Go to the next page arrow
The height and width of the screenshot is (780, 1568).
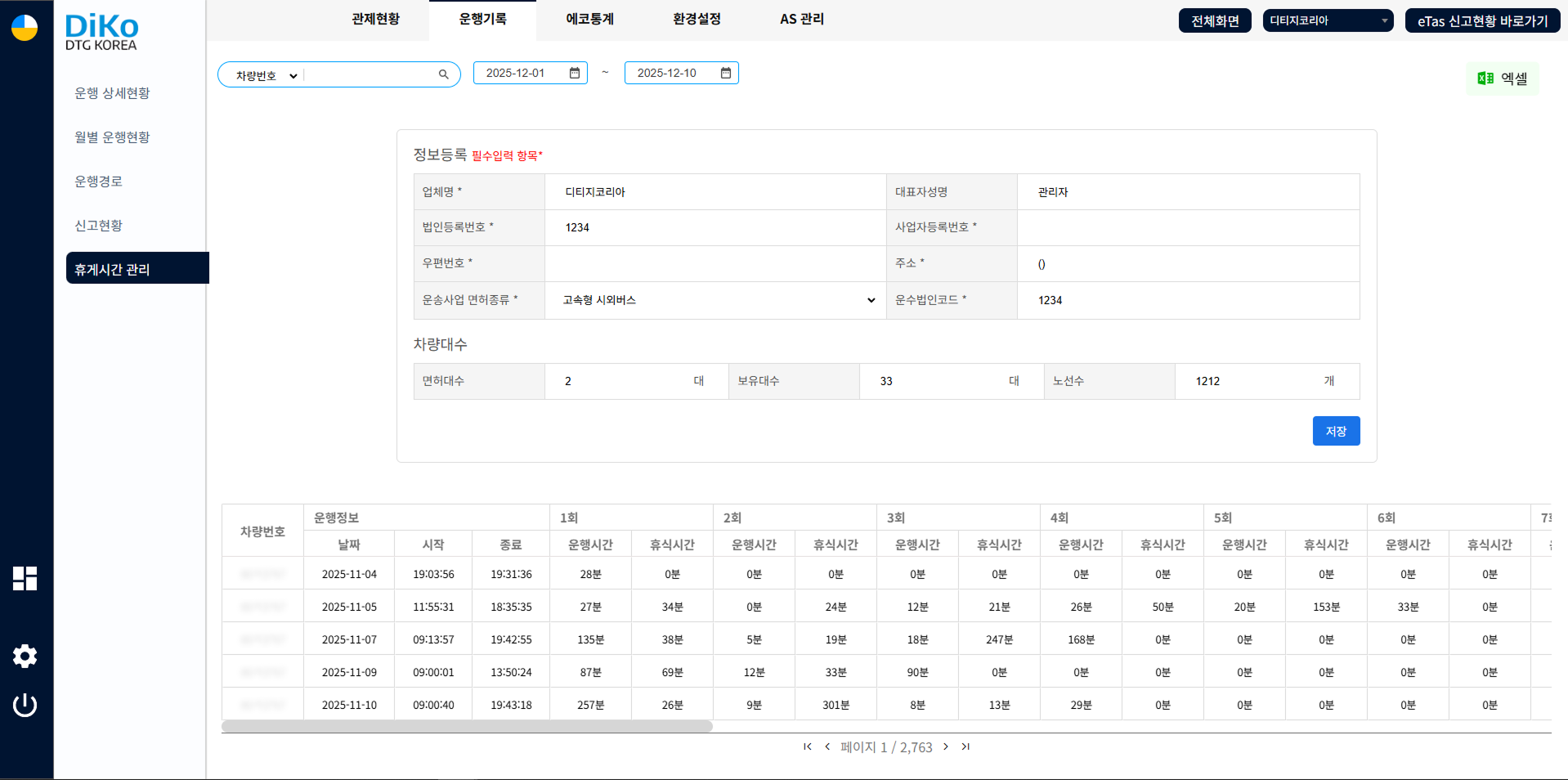point(946,746)
